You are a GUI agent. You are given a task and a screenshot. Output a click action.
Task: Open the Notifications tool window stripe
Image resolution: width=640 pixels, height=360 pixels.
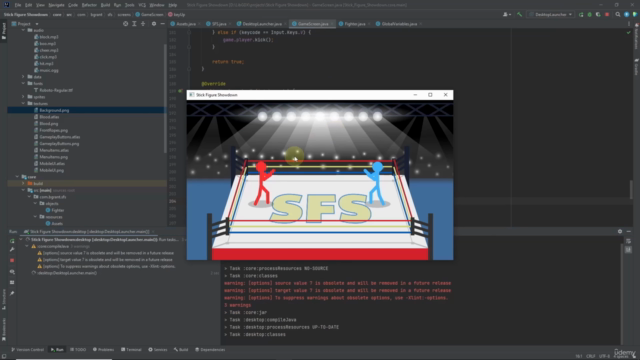[x=636, y=36]
